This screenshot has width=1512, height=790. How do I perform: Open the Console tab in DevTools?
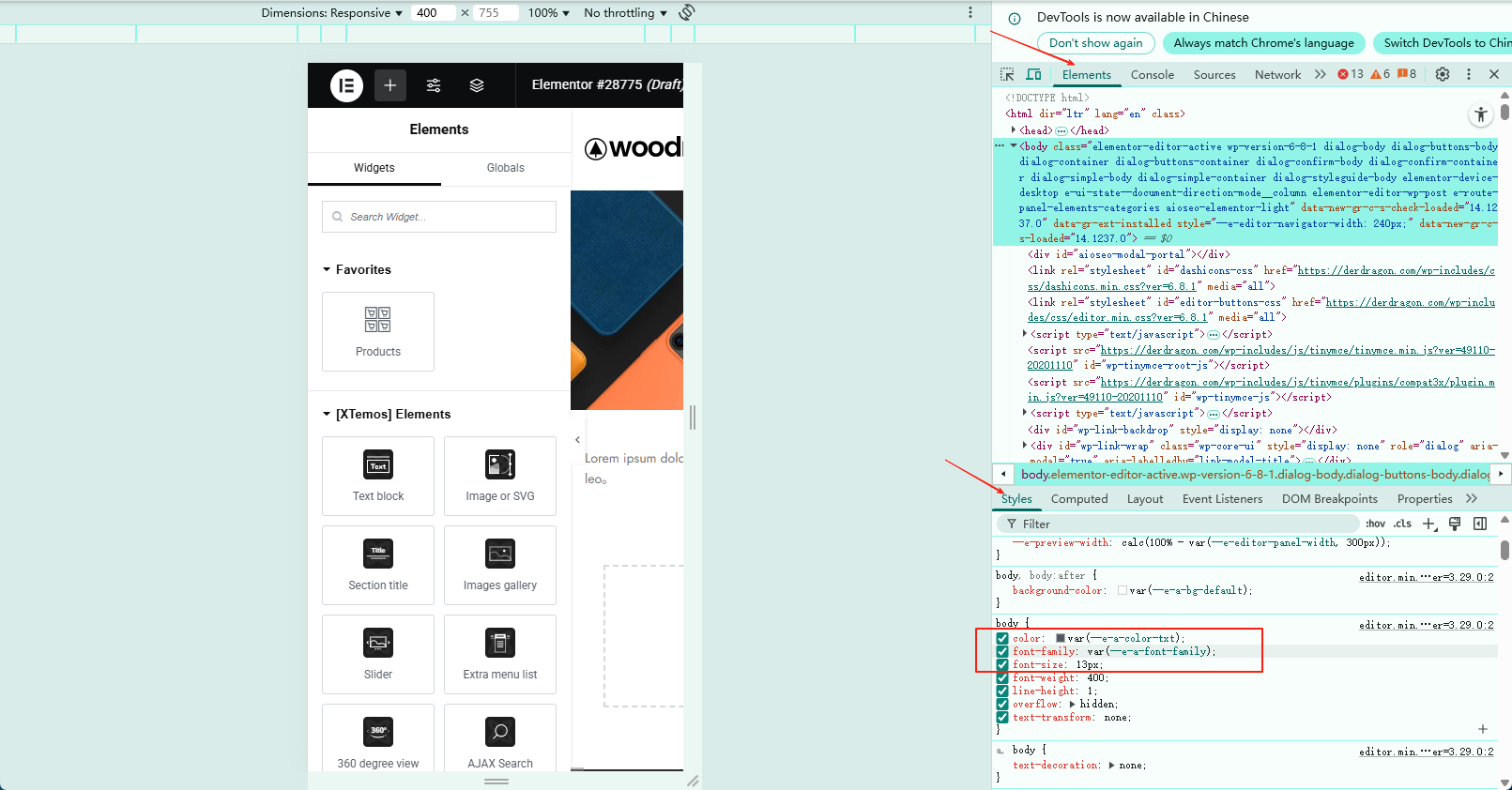[x=1152, y=75]
